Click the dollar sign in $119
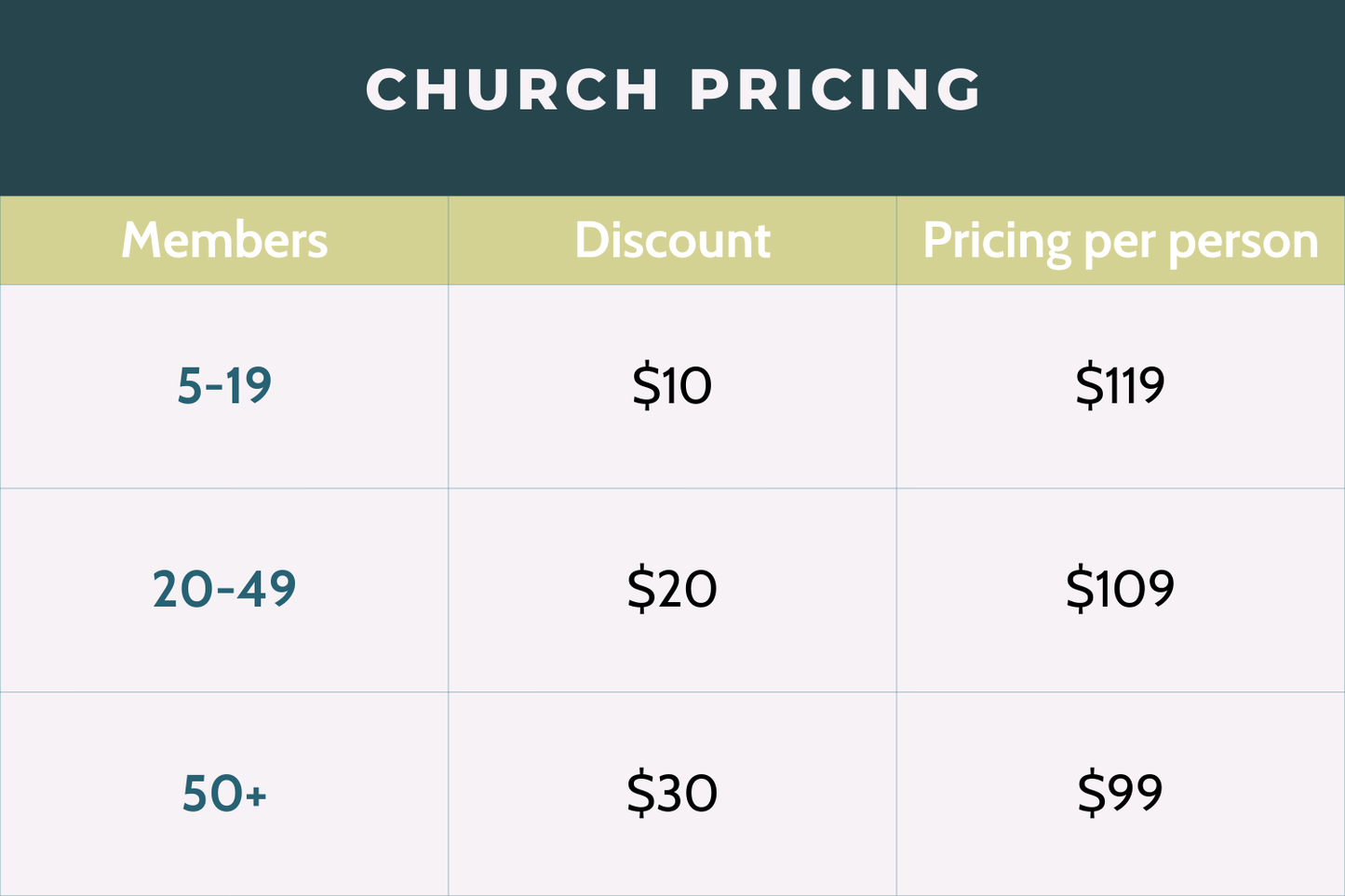The height and width of the screenshot is (896, 1345). 1088,385
